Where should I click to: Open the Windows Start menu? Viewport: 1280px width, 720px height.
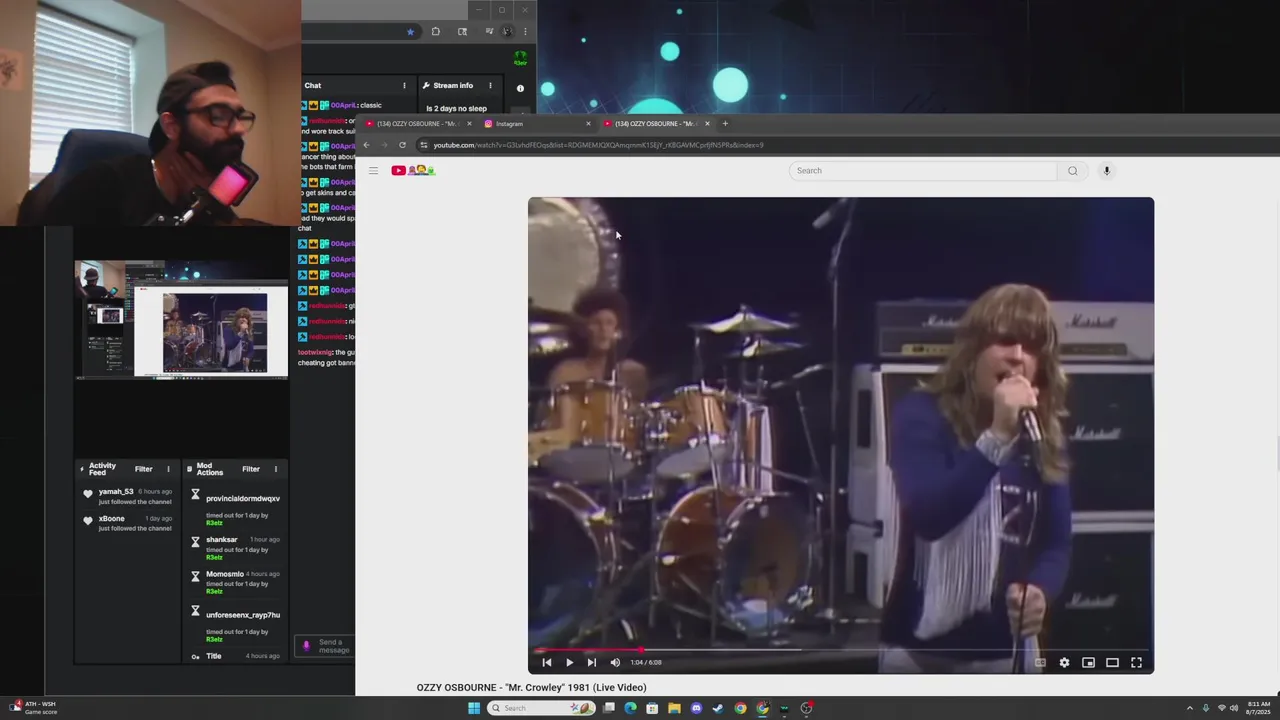click(x=474, y=708)
